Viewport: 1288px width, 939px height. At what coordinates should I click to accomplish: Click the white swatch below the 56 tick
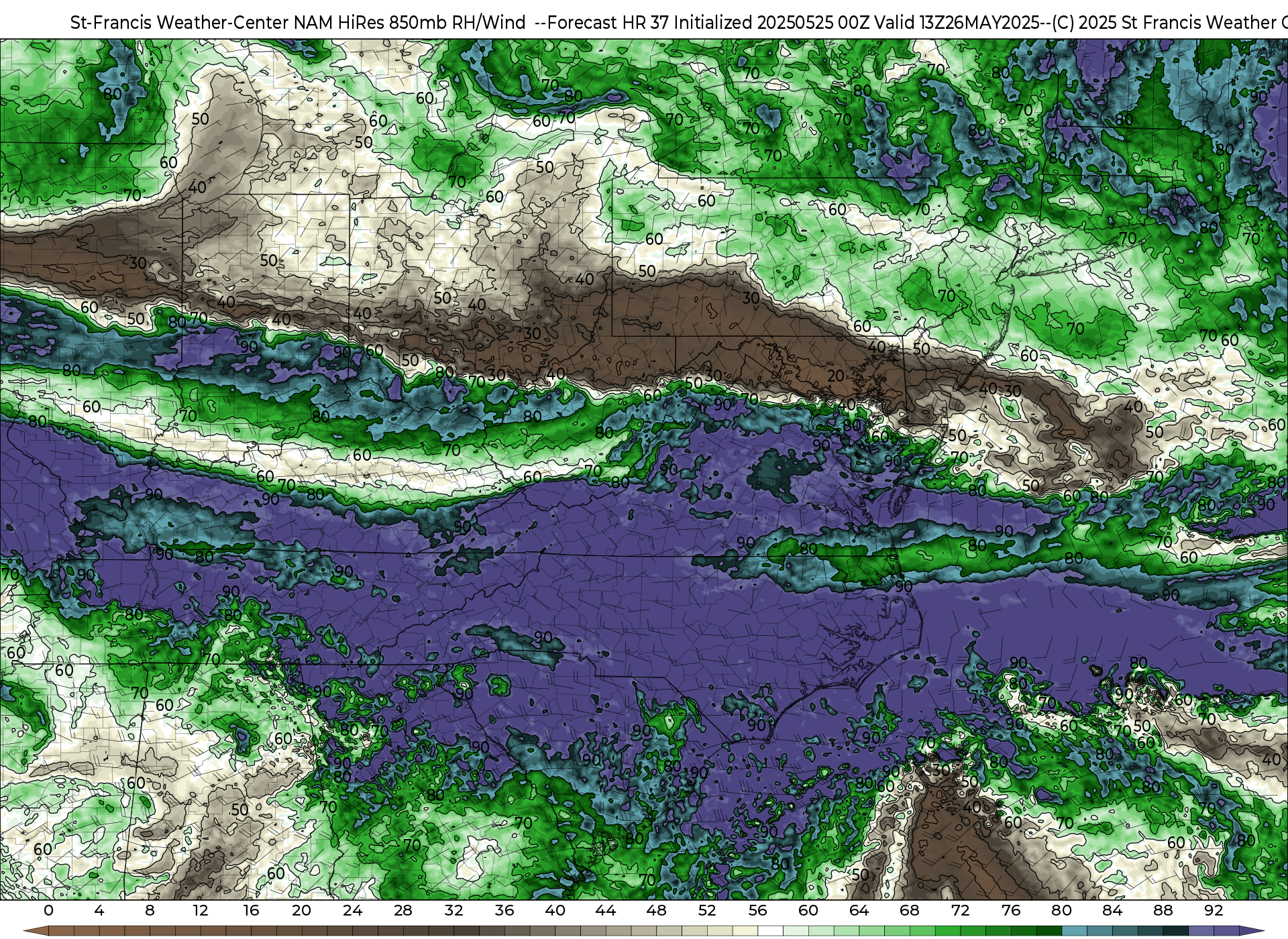tap(770, 932)
